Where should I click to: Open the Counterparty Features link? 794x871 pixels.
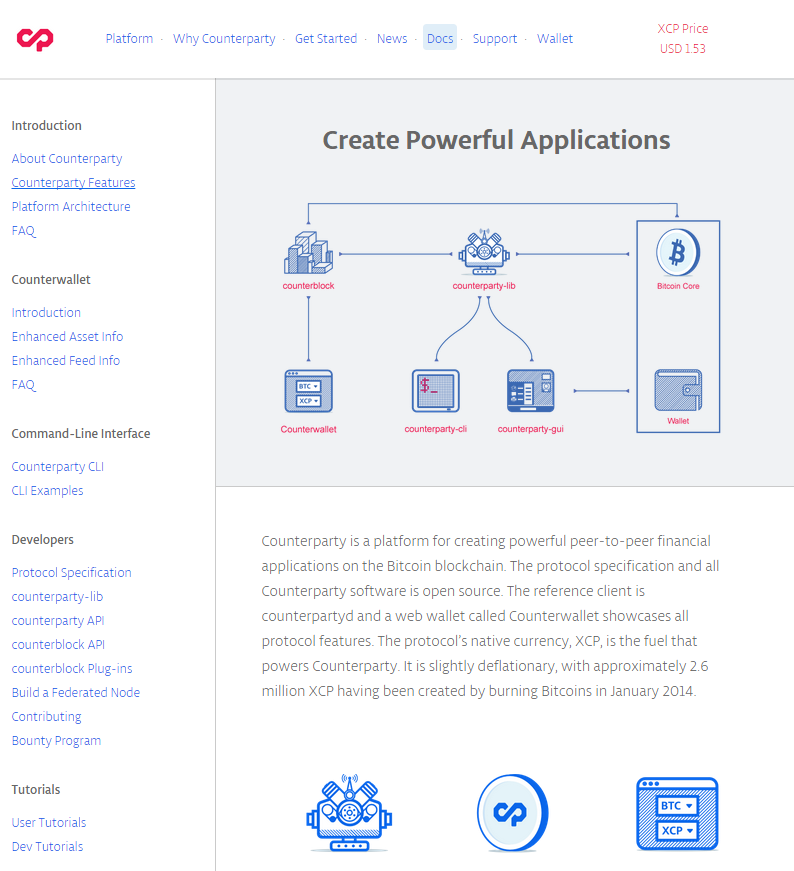pos(73,183)
